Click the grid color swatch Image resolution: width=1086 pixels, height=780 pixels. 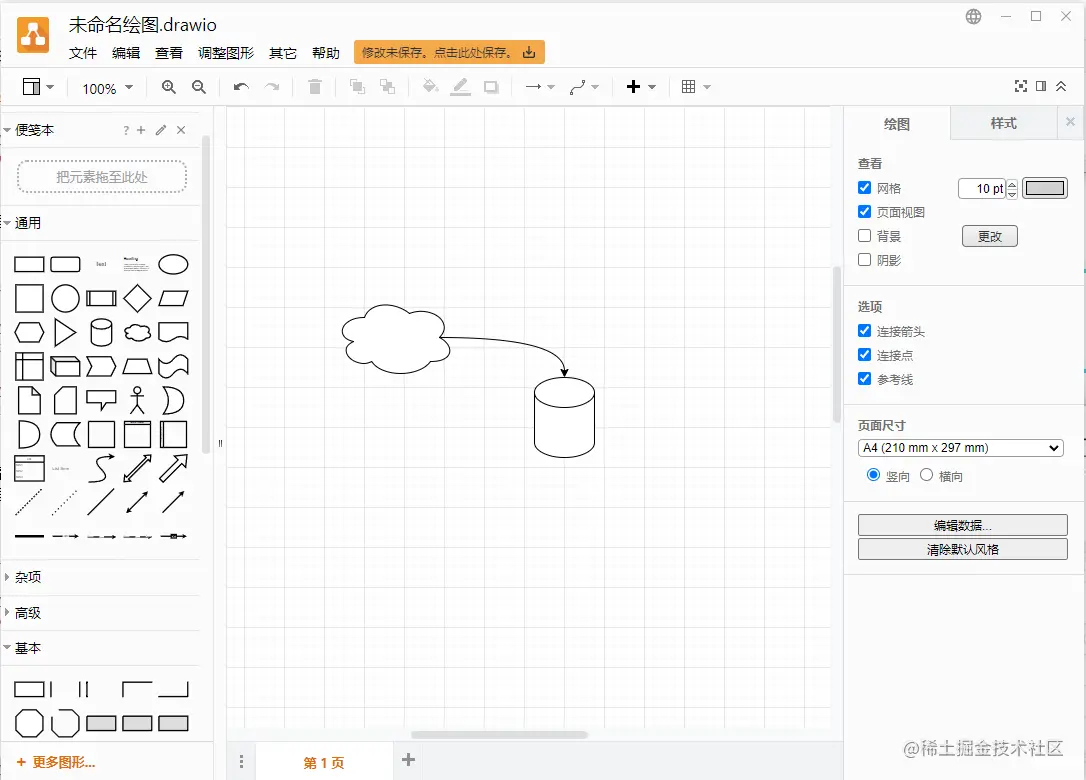click(1045, 188)
